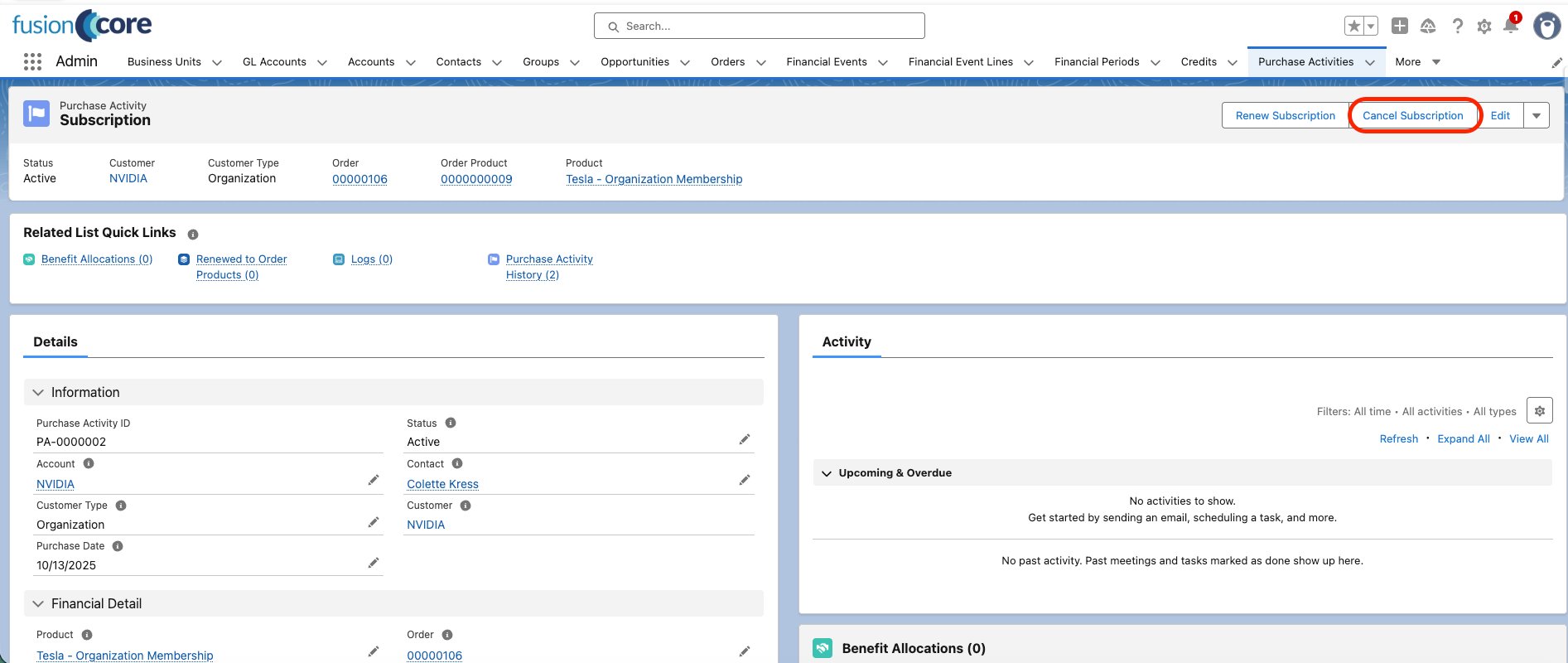Open the favorites list dropdown arrow
The image size is (1568, 663).
1371,27
